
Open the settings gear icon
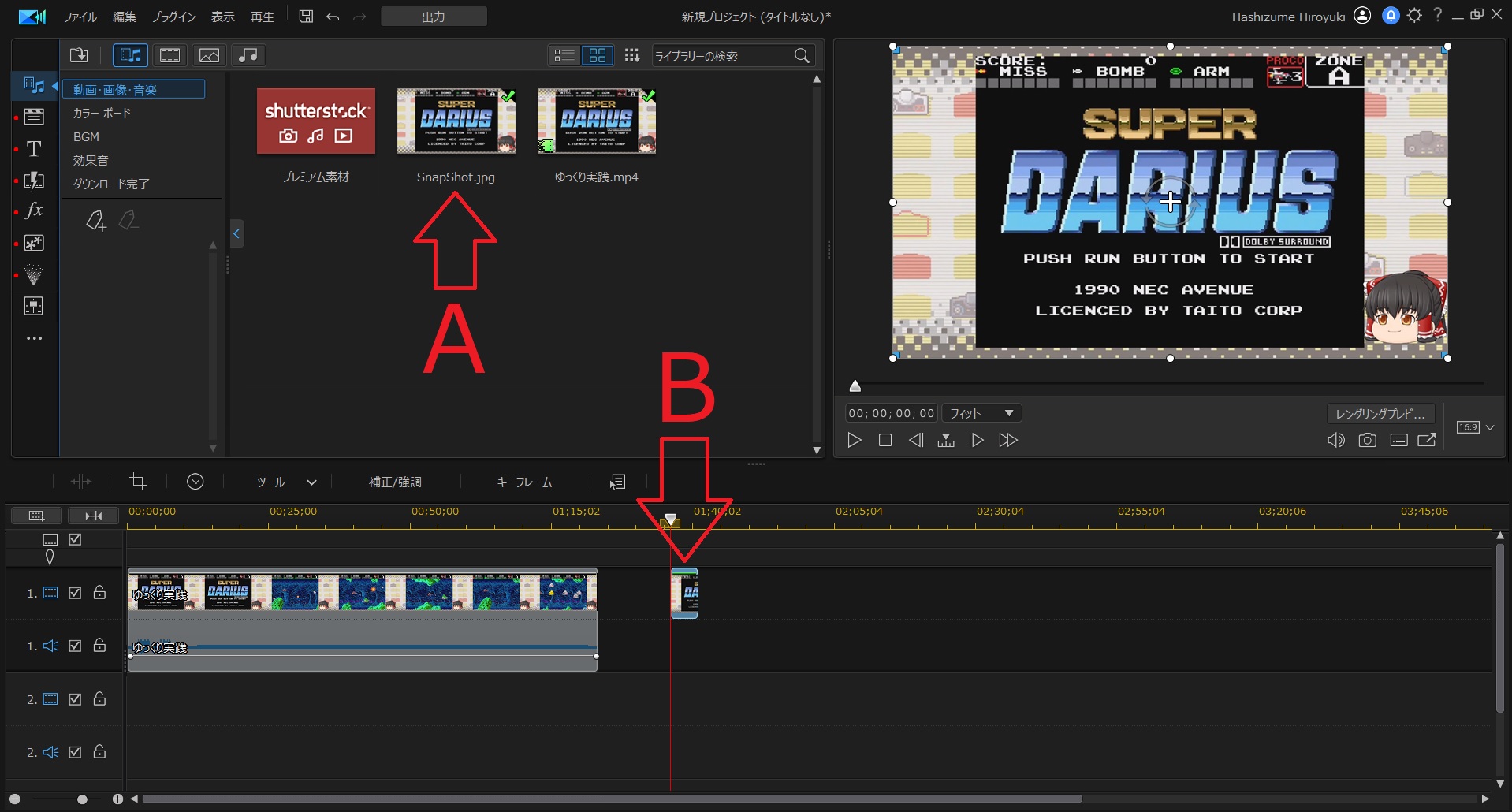click(1415, 15)
